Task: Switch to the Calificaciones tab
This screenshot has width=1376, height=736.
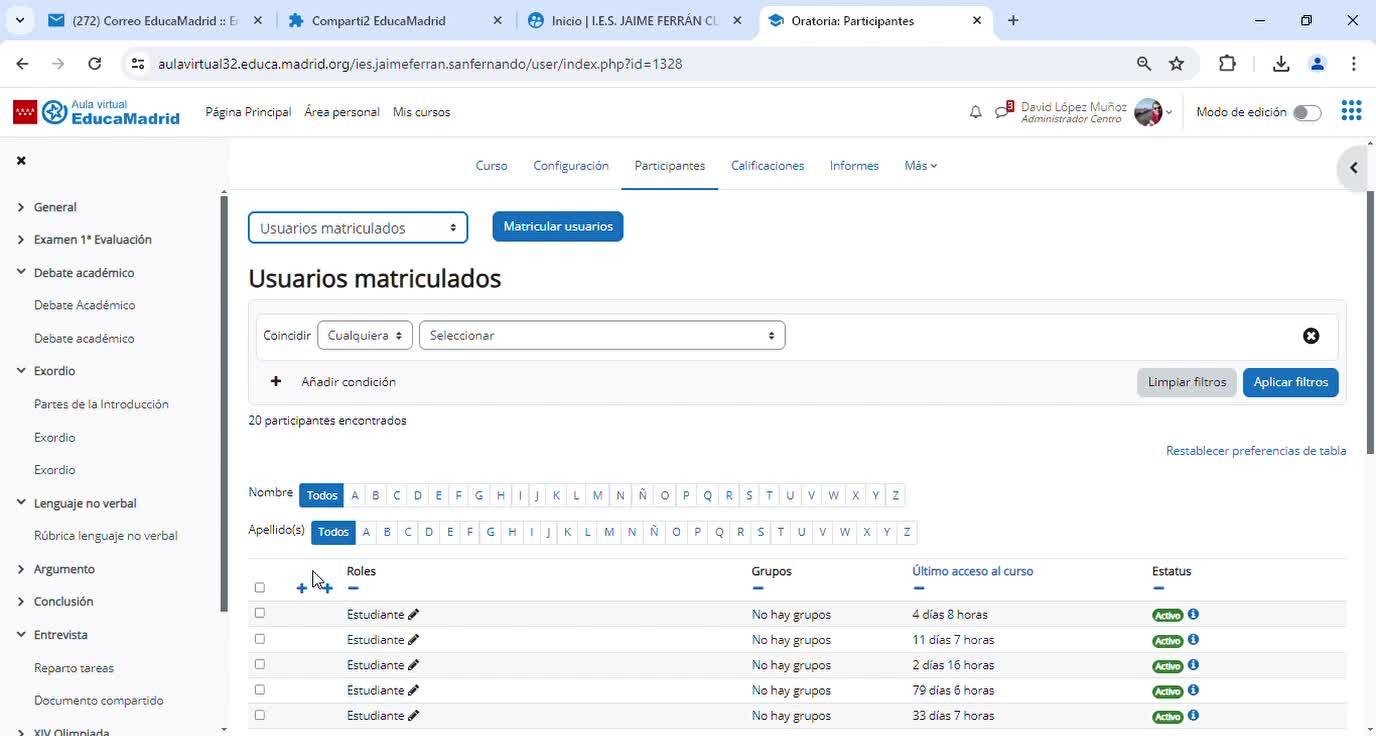Action: [x=767, y=166]
